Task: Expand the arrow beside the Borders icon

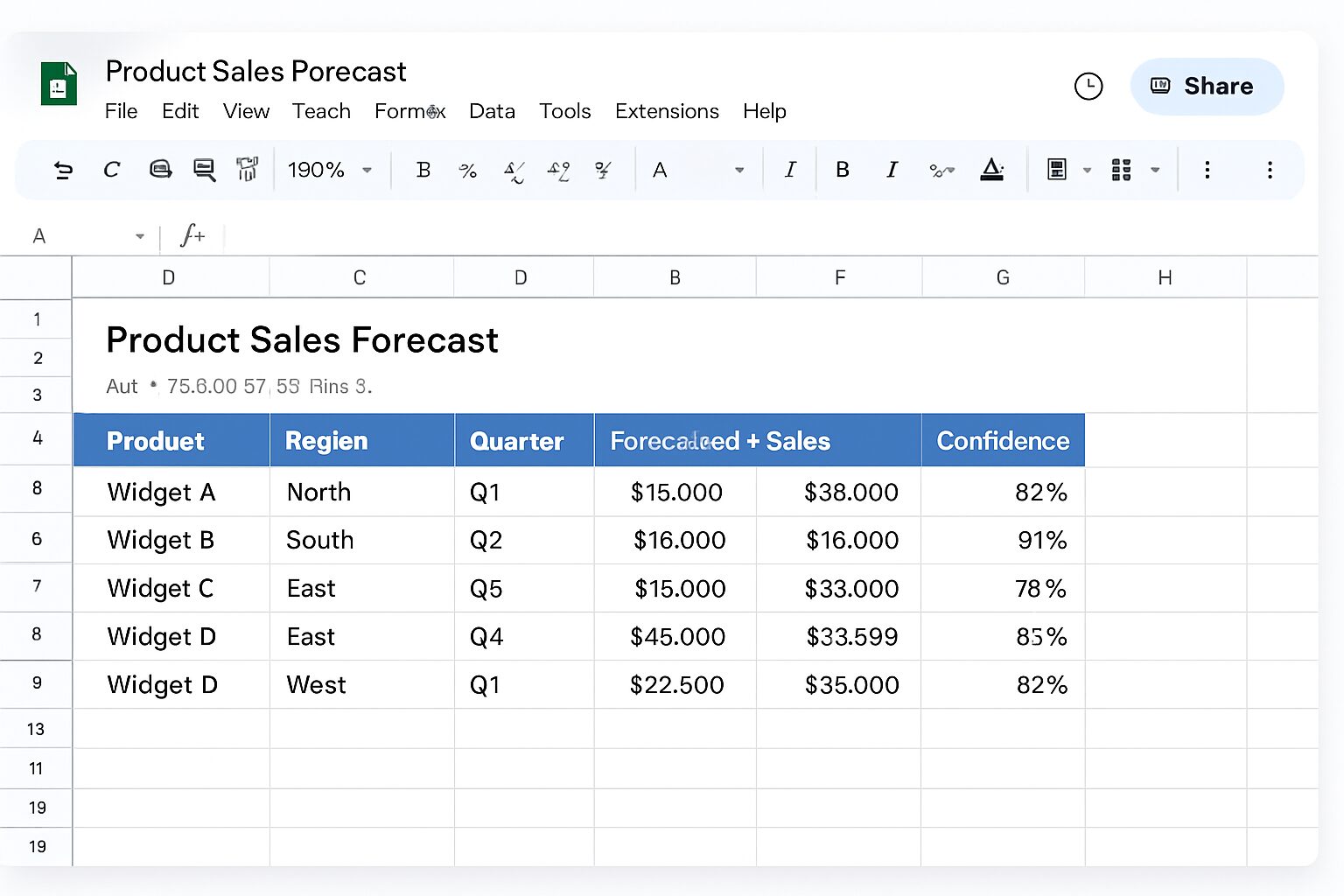Action: (x=1088, y=171)
